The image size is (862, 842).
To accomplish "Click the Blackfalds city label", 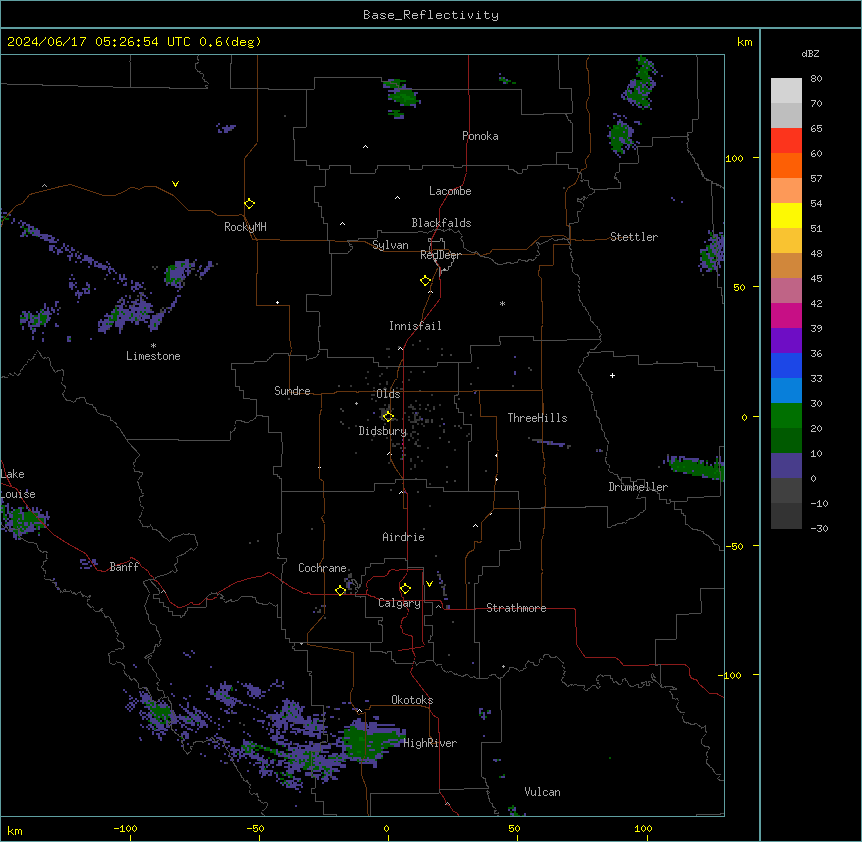I will pos(441,223).
